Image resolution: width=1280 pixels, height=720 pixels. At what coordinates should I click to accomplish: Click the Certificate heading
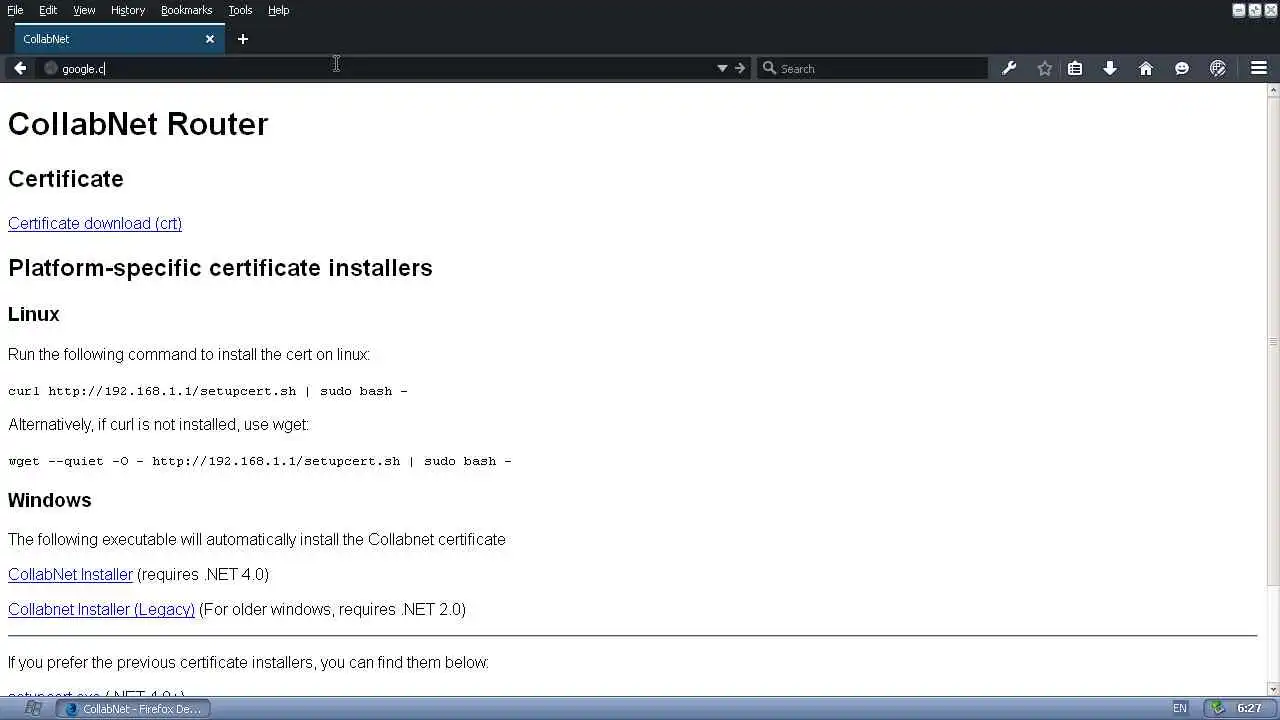[x=66, y=179]
